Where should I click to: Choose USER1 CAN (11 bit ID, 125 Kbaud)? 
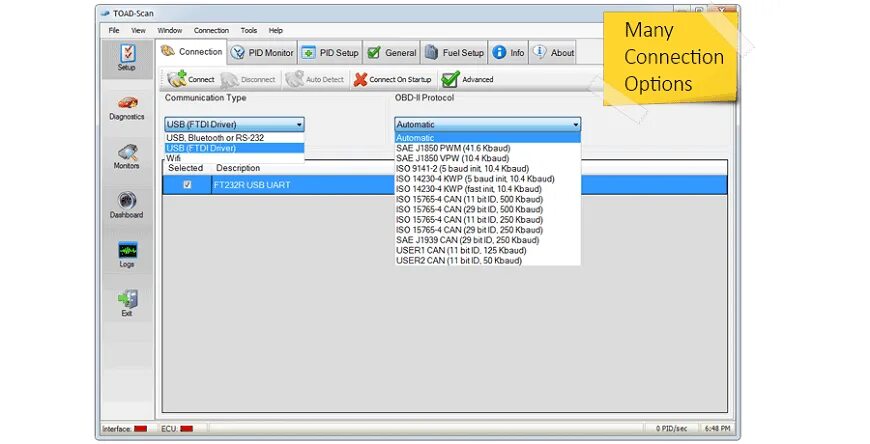click(x=488, y=250)
